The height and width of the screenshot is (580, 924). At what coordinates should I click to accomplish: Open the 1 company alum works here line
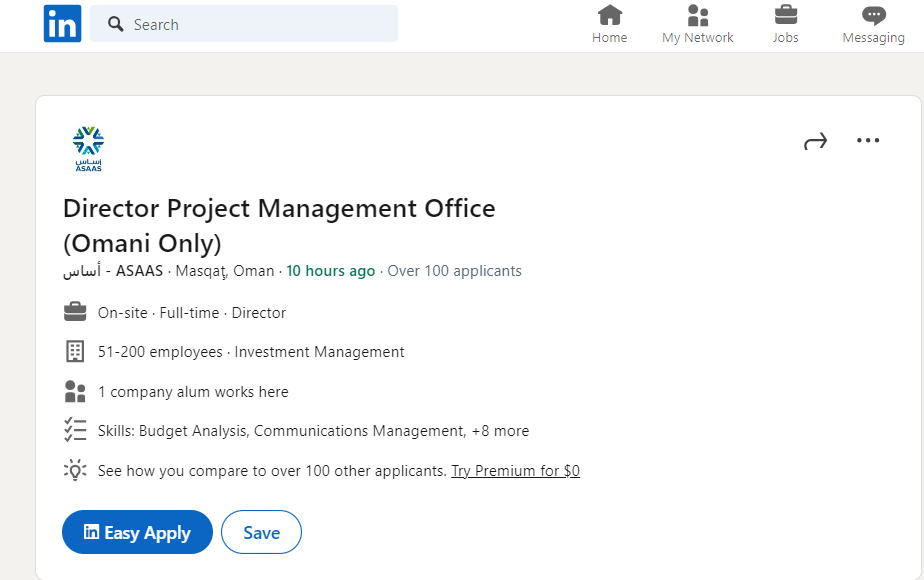tap(193, 392)
